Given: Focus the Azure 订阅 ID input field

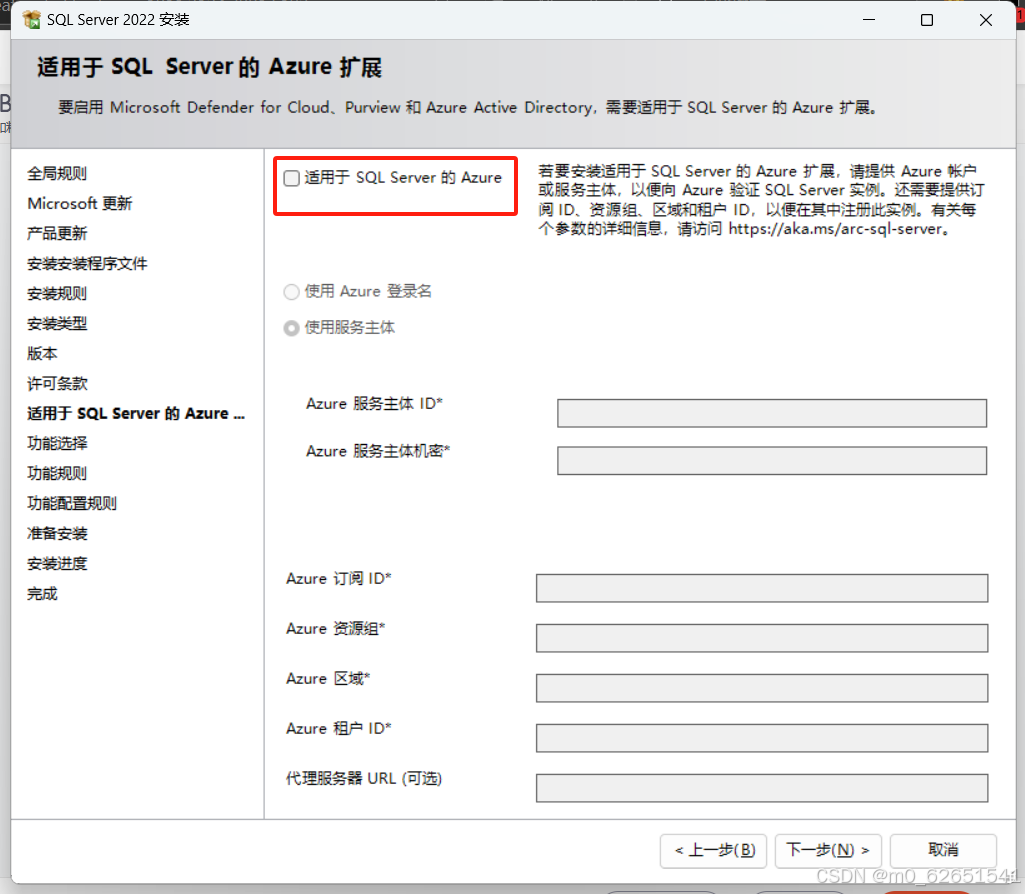Looking at the screenshot, I should tap(762, 588).
